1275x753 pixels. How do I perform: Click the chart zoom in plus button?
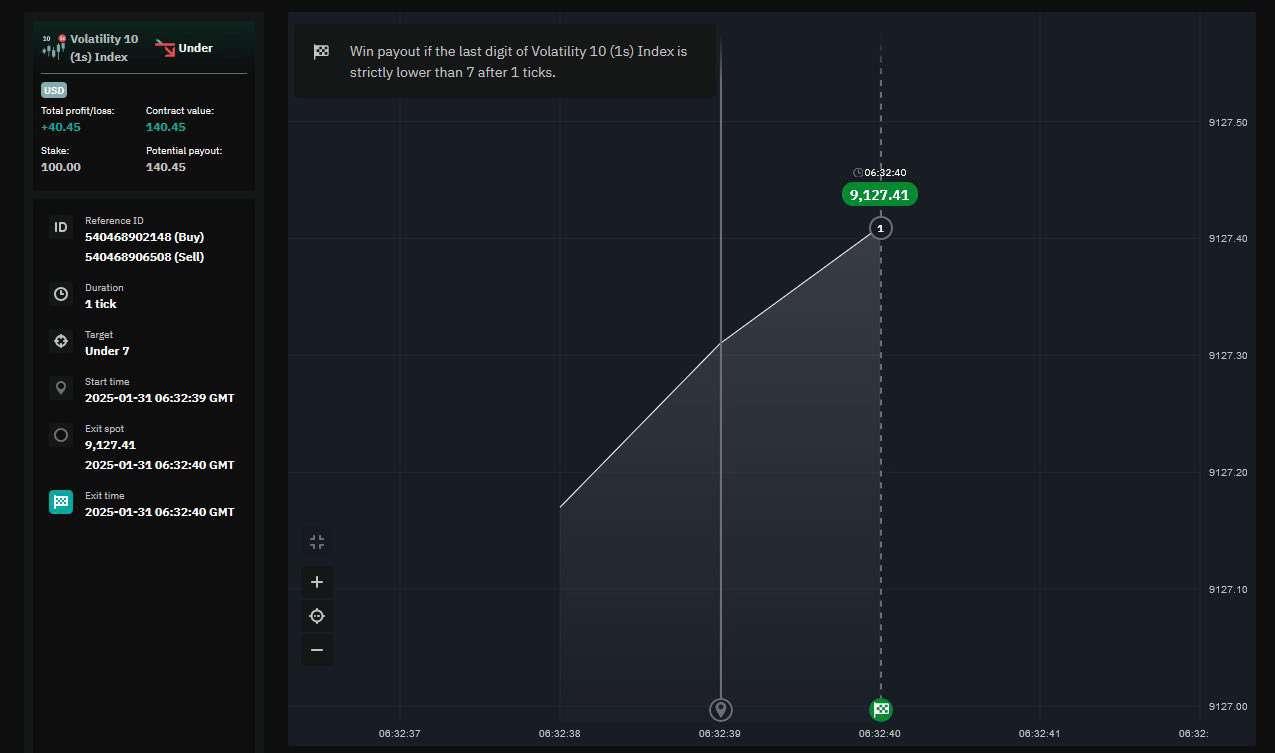coord(317,582)
